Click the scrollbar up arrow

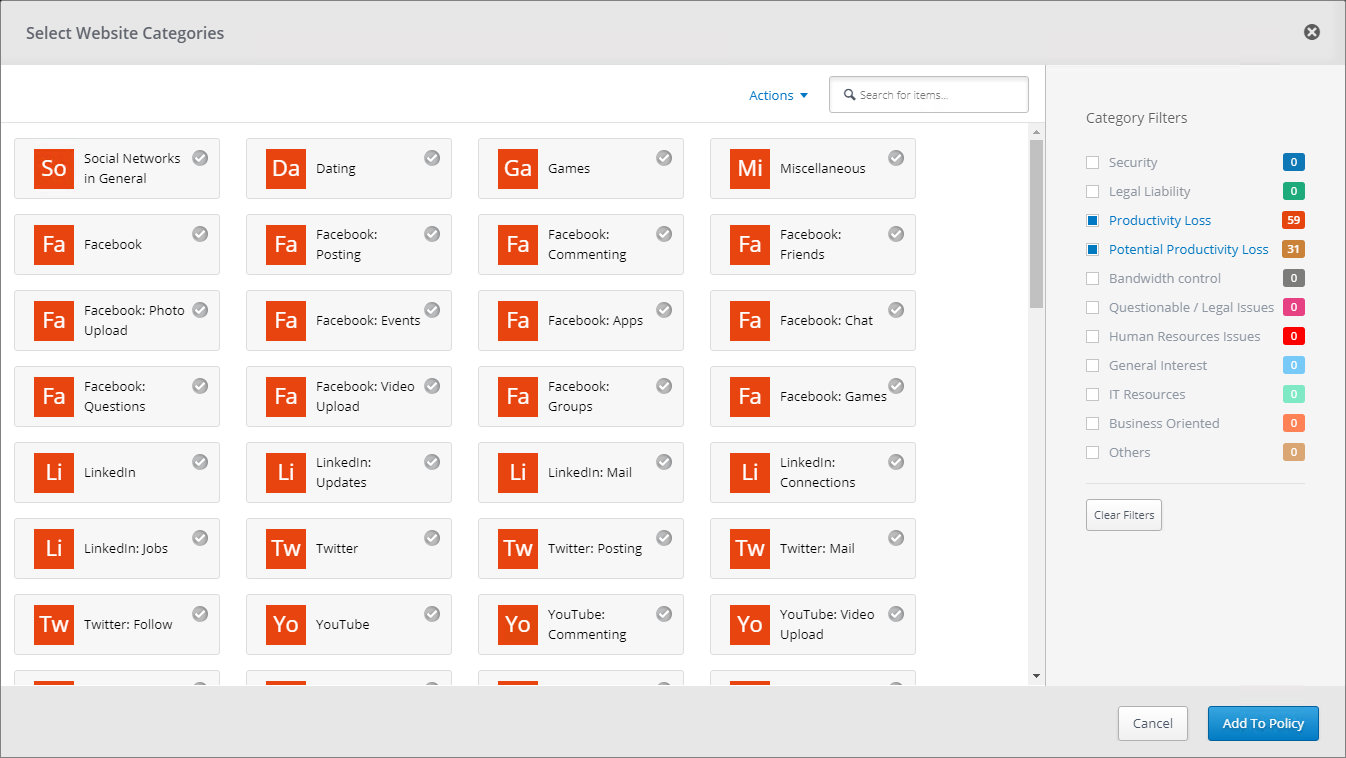tap(1037, 132)
